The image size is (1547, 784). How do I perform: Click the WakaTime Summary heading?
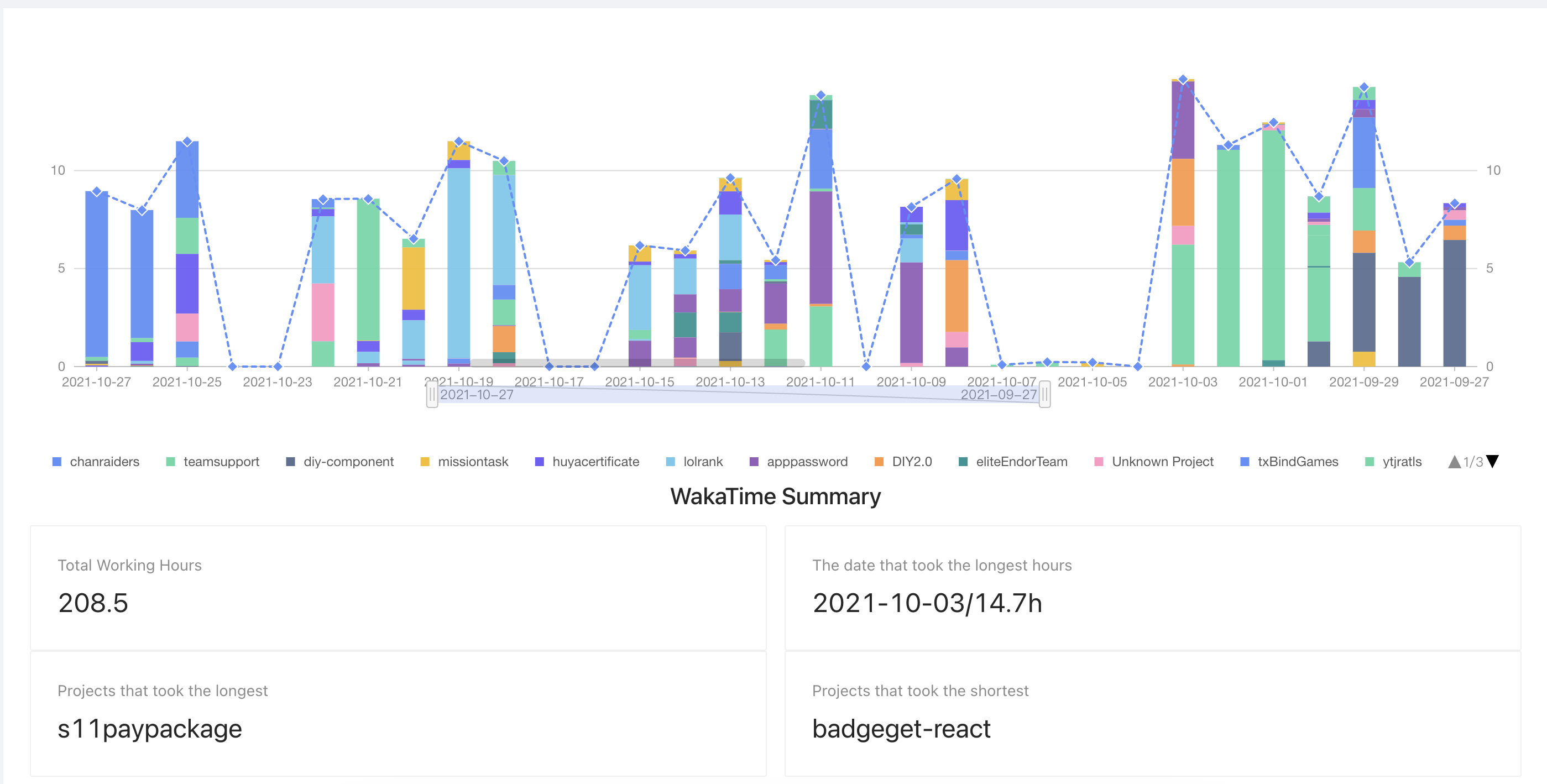point(775,496)
